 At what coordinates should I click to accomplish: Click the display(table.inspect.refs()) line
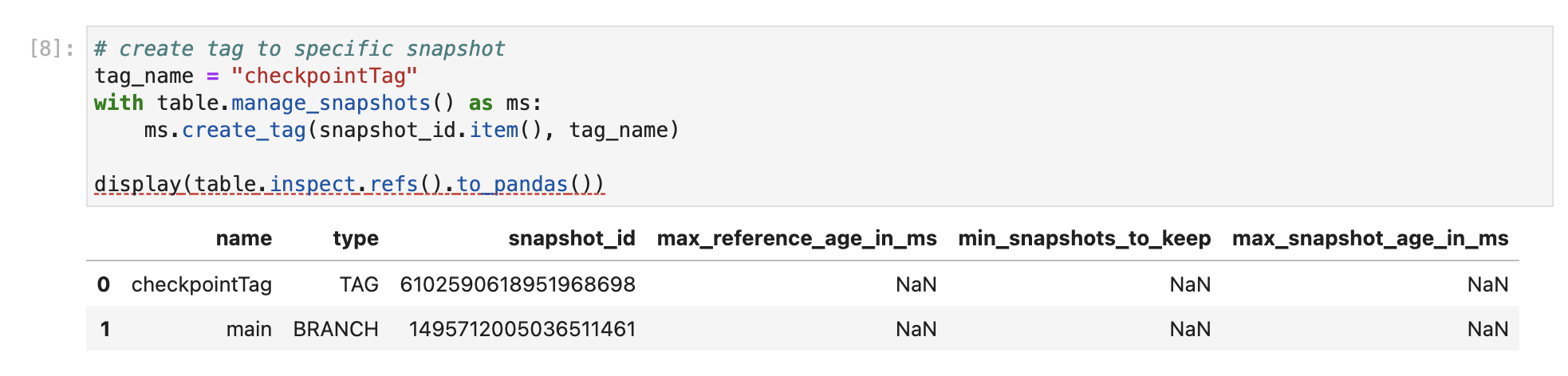click(349, 184)
